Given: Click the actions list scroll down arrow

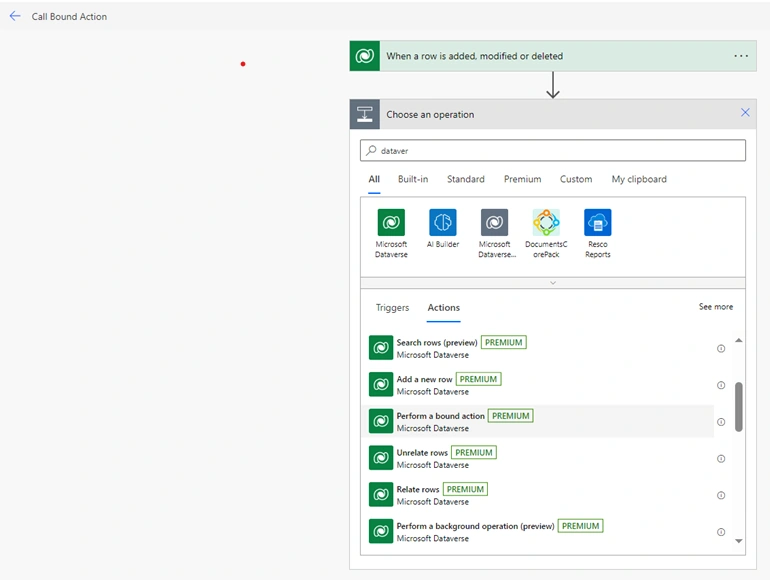Looking at the screenshot, I should click(x=739, y=541).
